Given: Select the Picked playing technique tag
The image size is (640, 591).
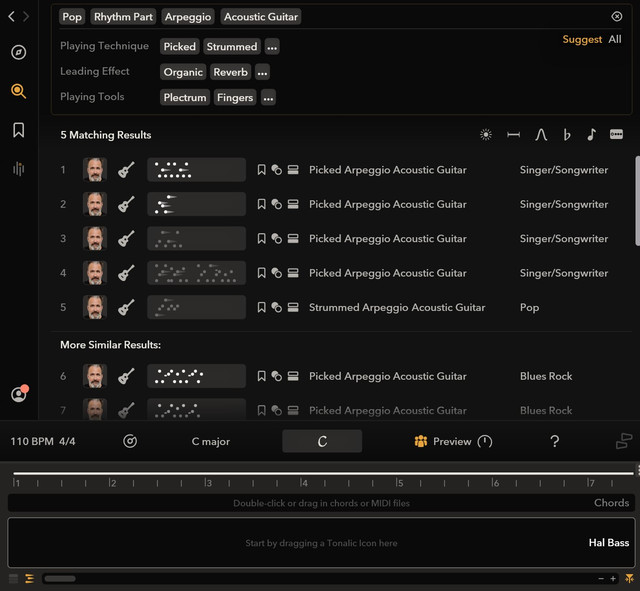Looking at the screenshot, I should 180,47.
